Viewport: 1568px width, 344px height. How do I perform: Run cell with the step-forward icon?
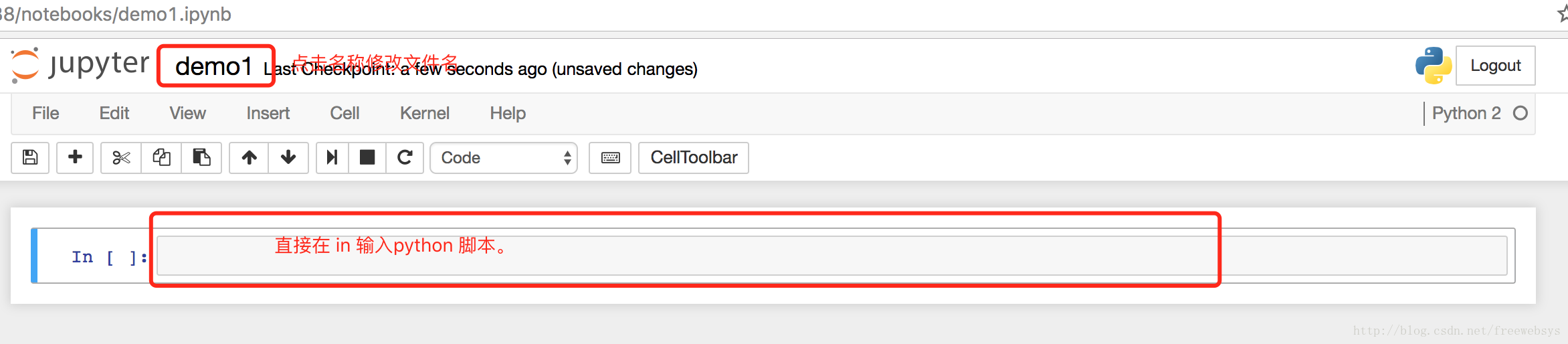click(332, 157)
